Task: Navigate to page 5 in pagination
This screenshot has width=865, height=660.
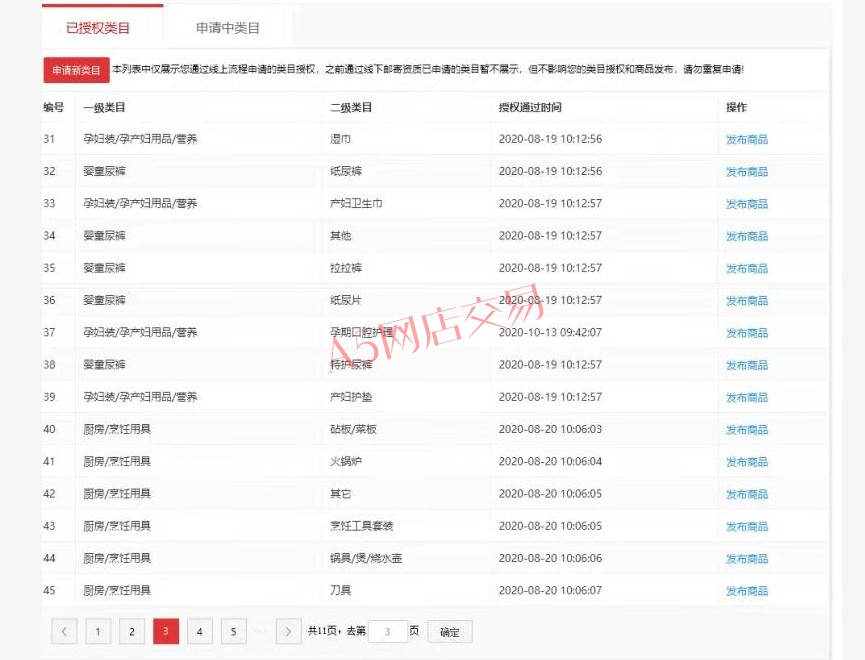Action: coord(234,631)
